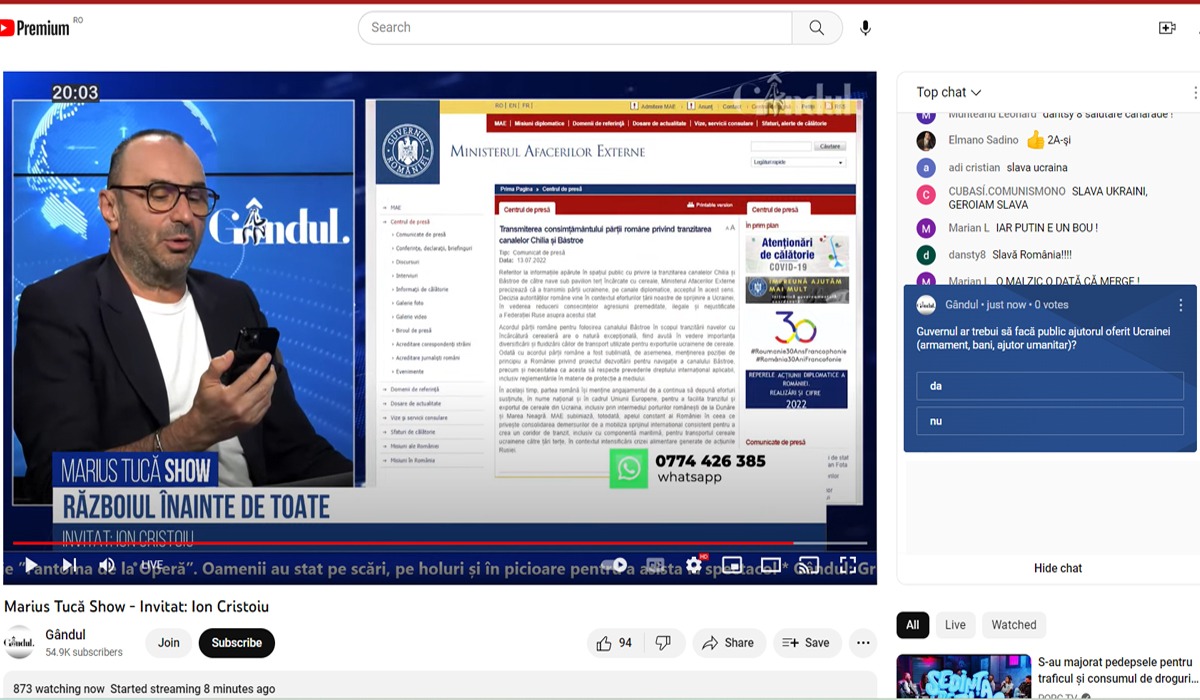Open the Top chat dropdown
This screenshot has height=700, width=1200.
(x=949, y=92)
